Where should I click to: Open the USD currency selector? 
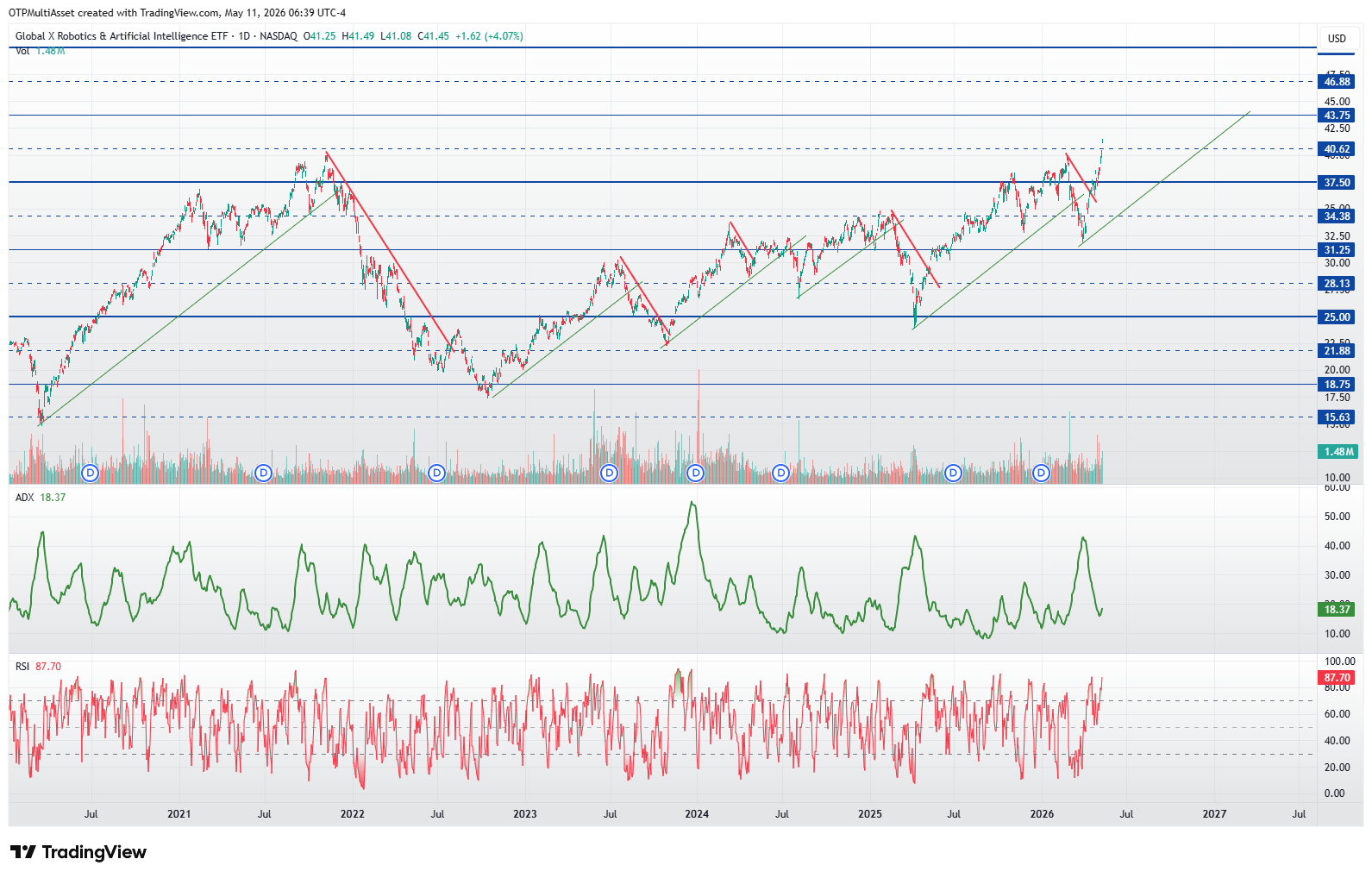tap(1337, 38)
